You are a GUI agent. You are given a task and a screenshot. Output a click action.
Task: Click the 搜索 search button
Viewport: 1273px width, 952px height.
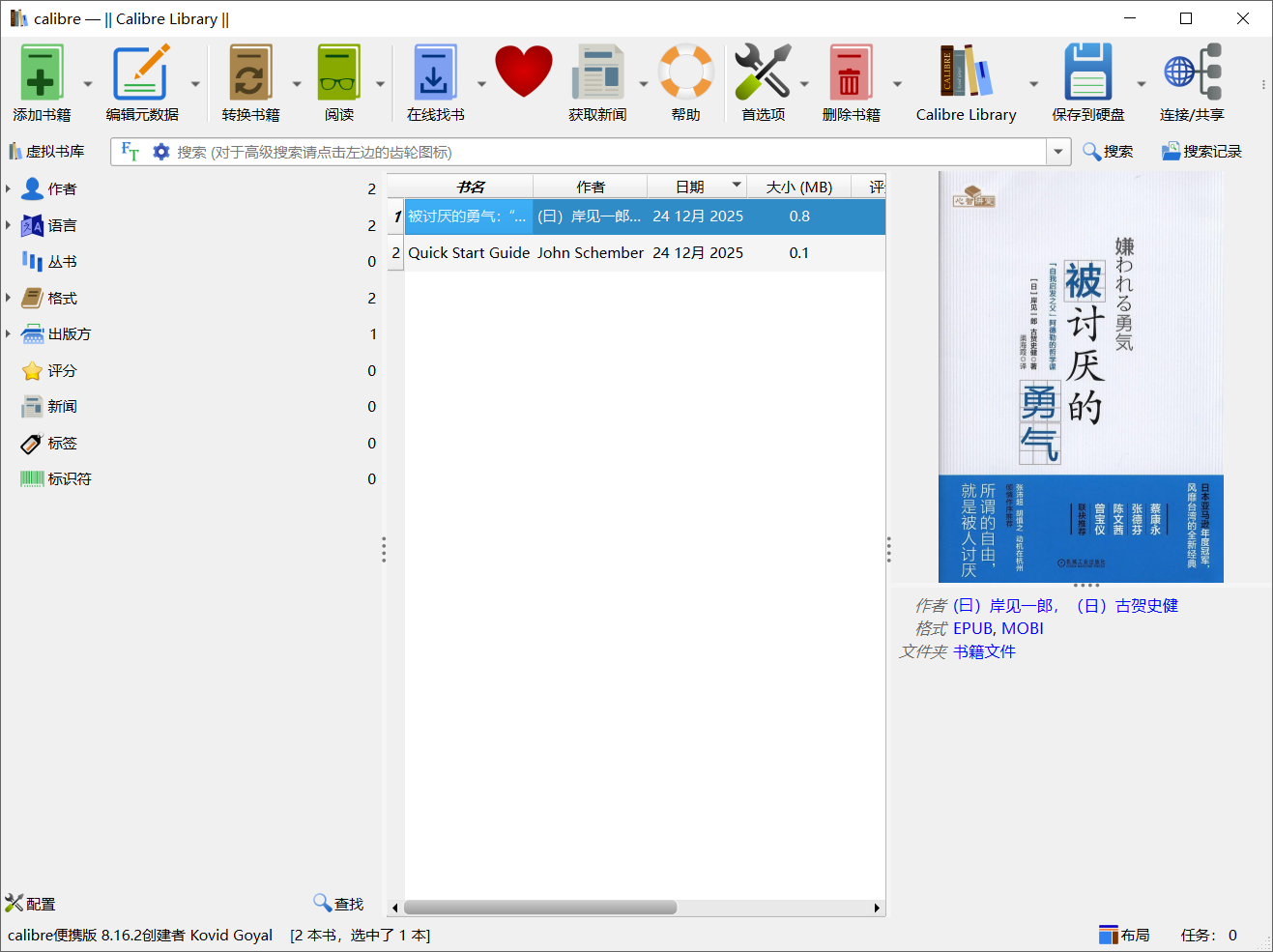[x=1108, y=151]
